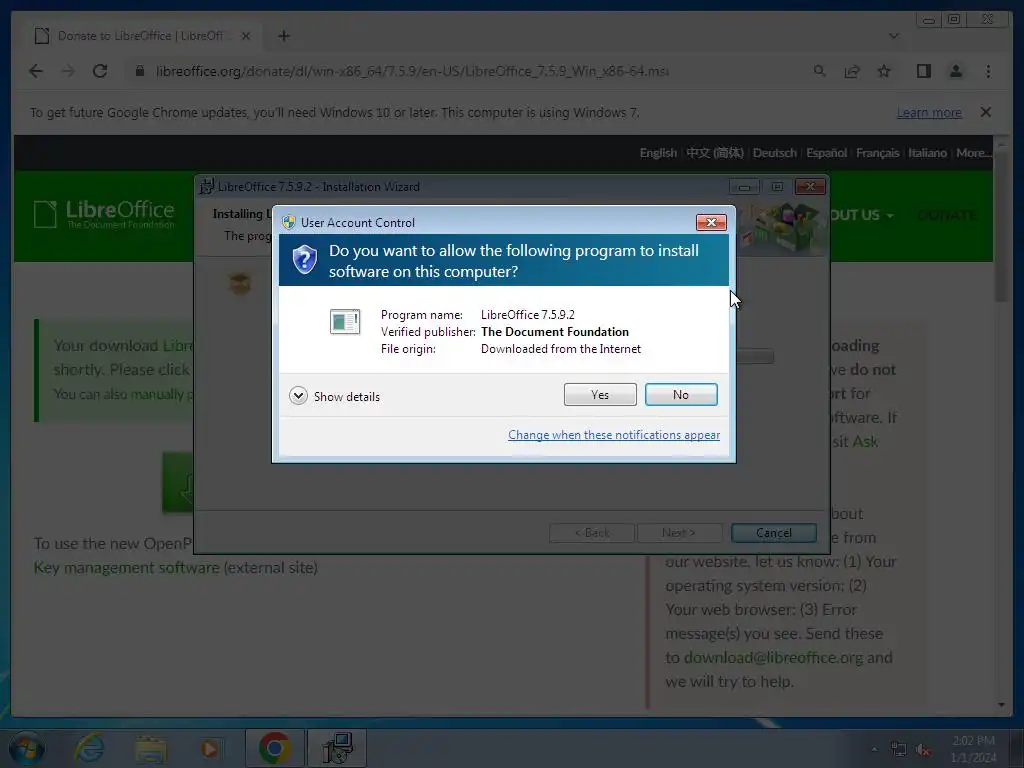
Task: Click the Chrome address bar URL
Action: coord(411,71)
